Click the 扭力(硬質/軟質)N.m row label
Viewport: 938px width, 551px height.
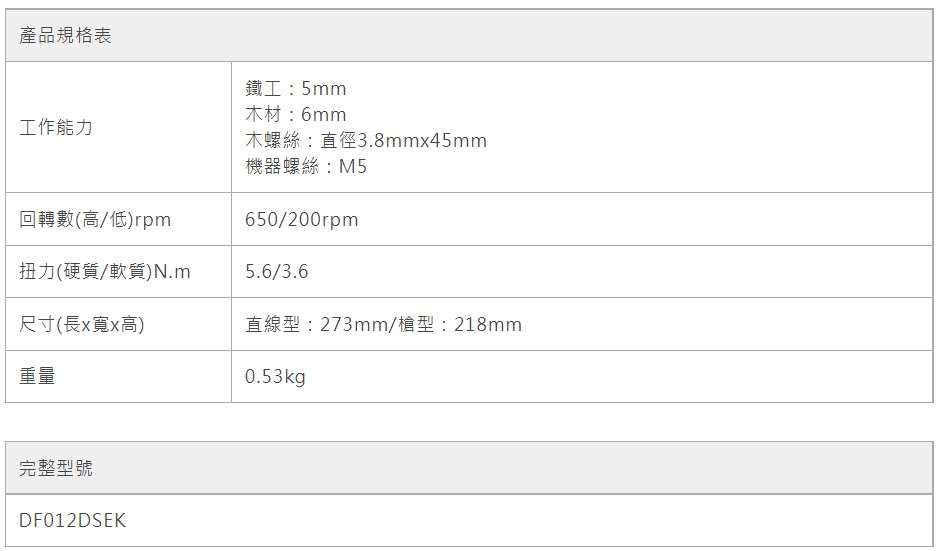click(x=105, y=272)
